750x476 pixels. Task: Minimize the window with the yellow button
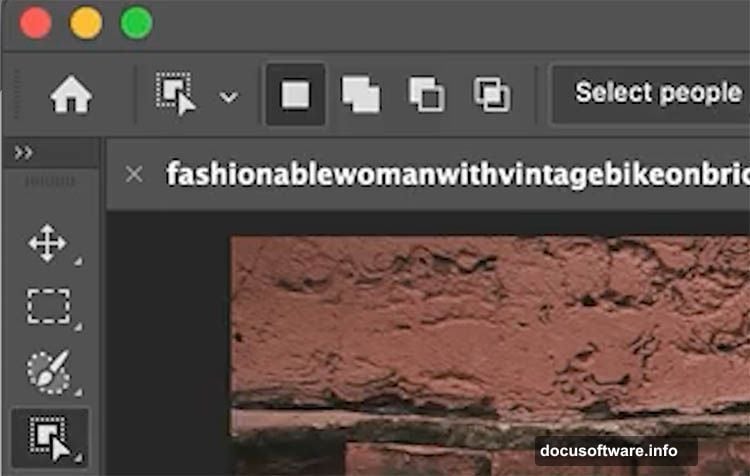[86, 23]
